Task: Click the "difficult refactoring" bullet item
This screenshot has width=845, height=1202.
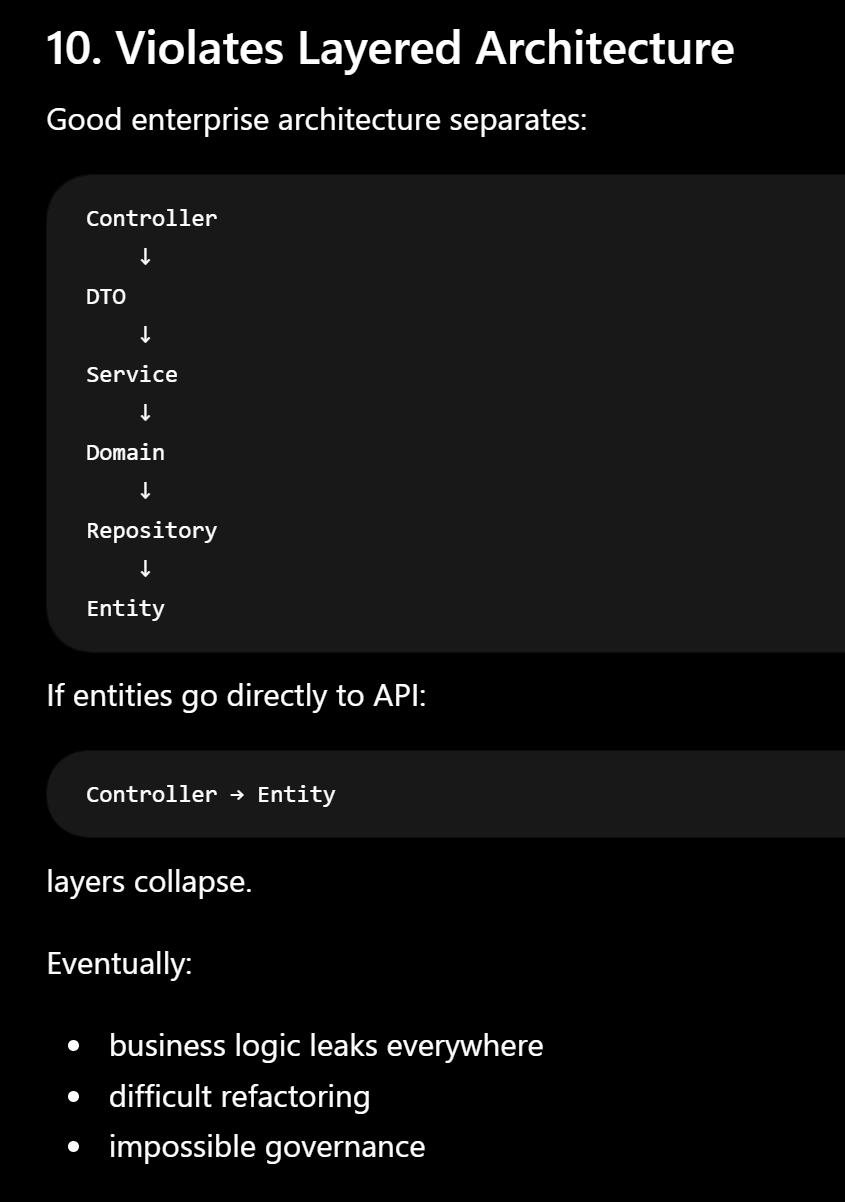Action: tap(239, 1096)
